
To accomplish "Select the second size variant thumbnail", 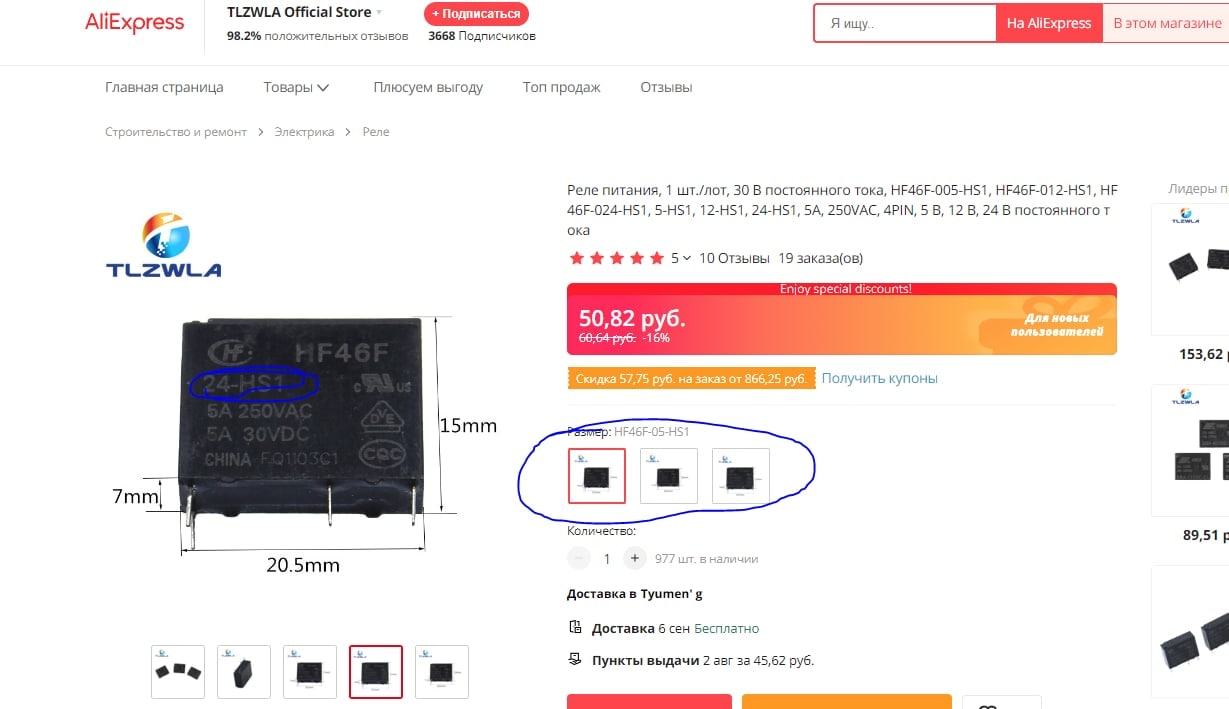I will 669,475.
